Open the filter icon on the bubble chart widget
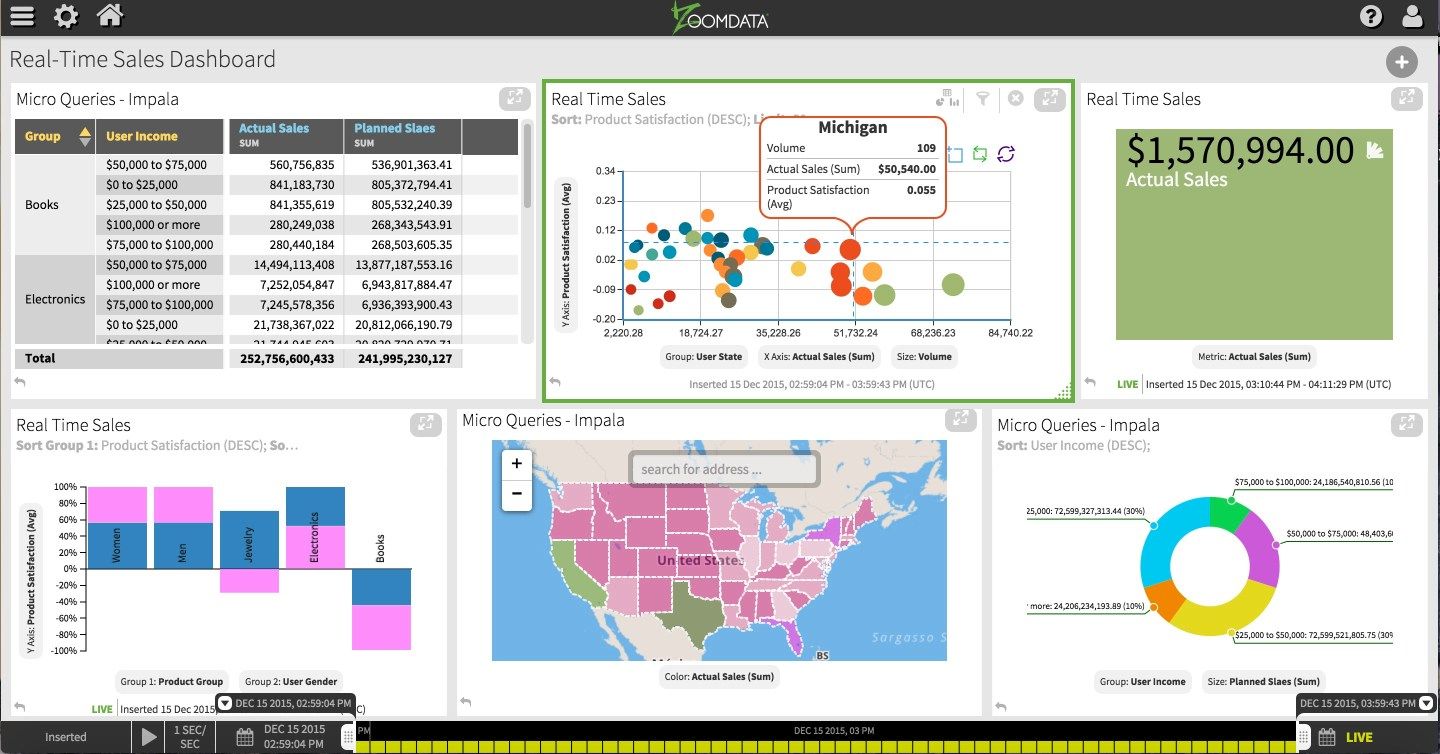 pyautogui.click(x=984, y=98)
